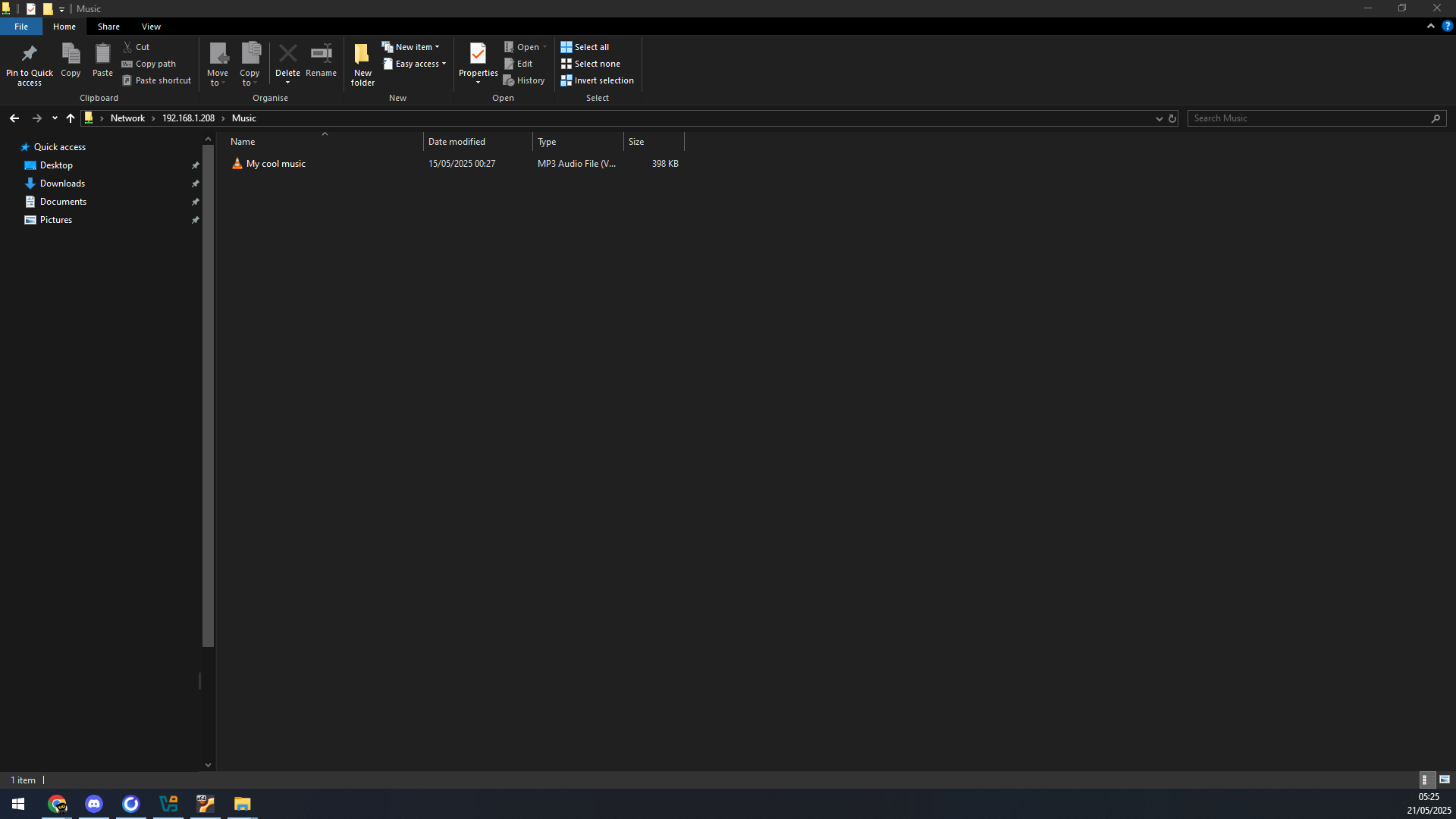Sort files by Size column header

point(654,142)
